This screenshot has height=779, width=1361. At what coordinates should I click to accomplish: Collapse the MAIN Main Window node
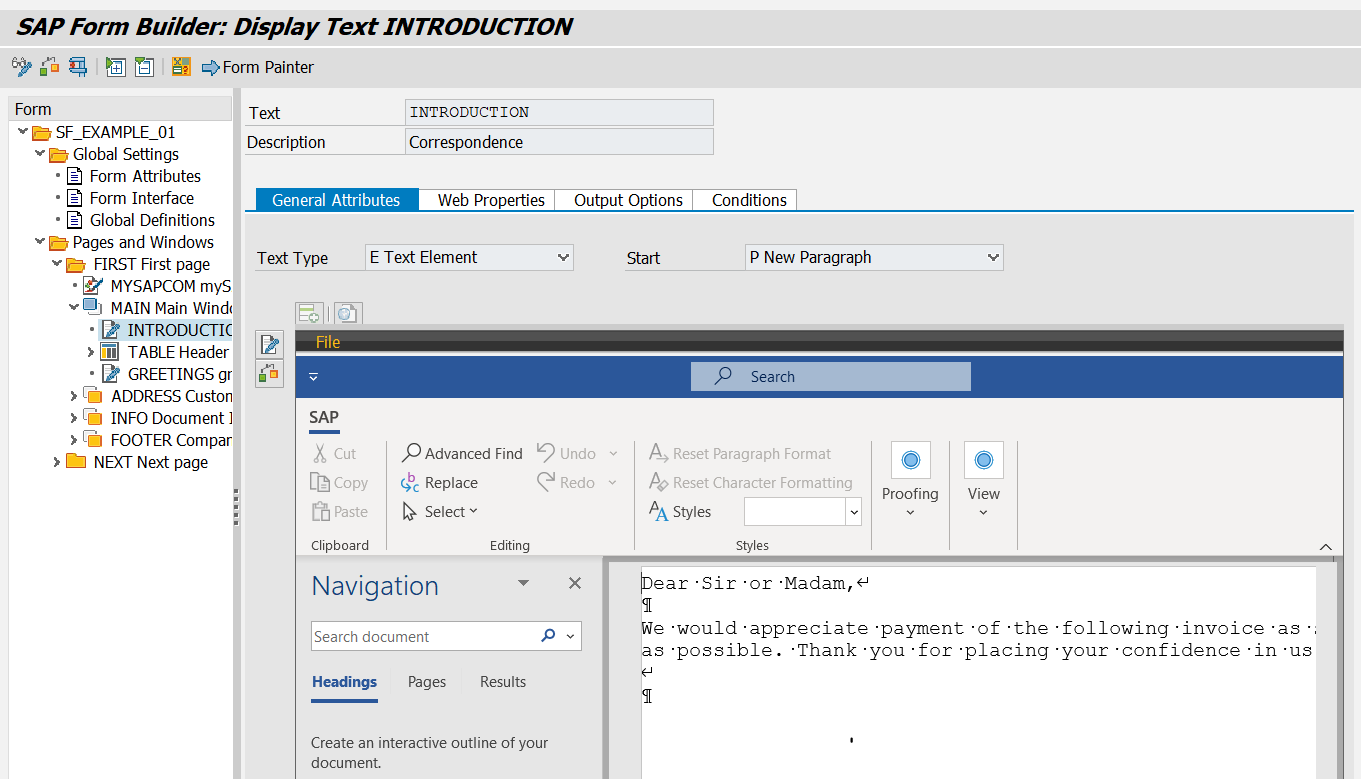click(x=74, y=308)
